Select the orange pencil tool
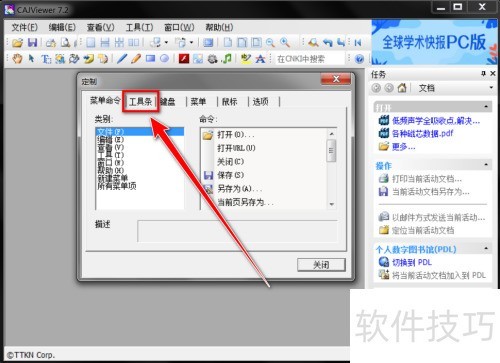The image size is (500, 363). (x=136, y=59)
